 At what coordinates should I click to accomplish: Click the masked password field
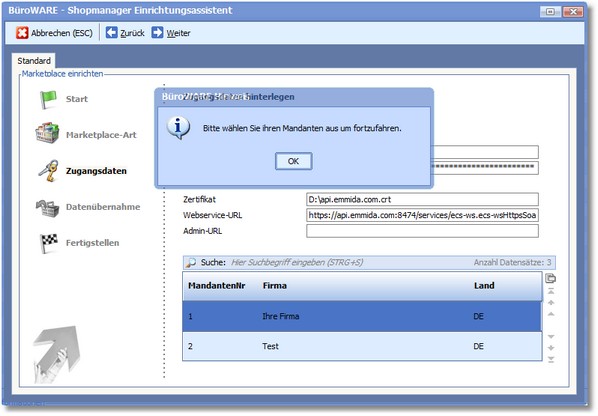click(484, 168)
